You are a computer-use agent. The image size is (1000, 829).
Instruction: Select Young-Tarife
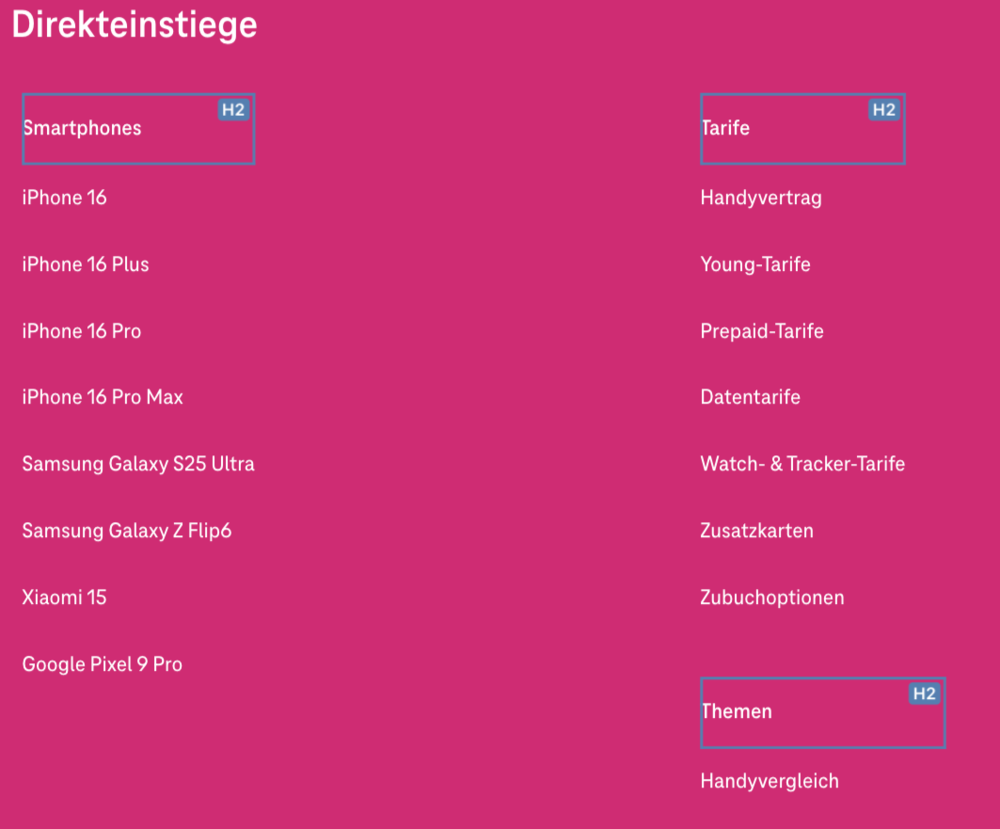coord(755,264)
